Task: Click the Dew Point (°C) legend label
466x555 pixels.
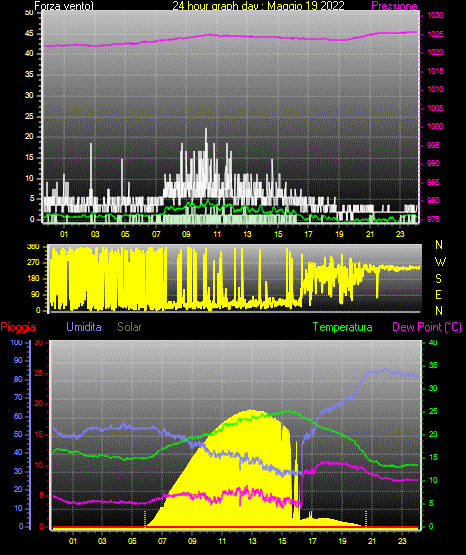Action: pos(427,327)
